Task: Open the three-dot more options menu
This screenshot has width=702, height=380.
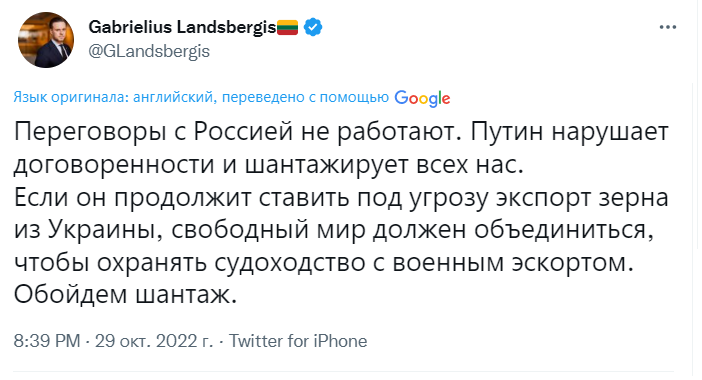Action: tap(668, 27)
